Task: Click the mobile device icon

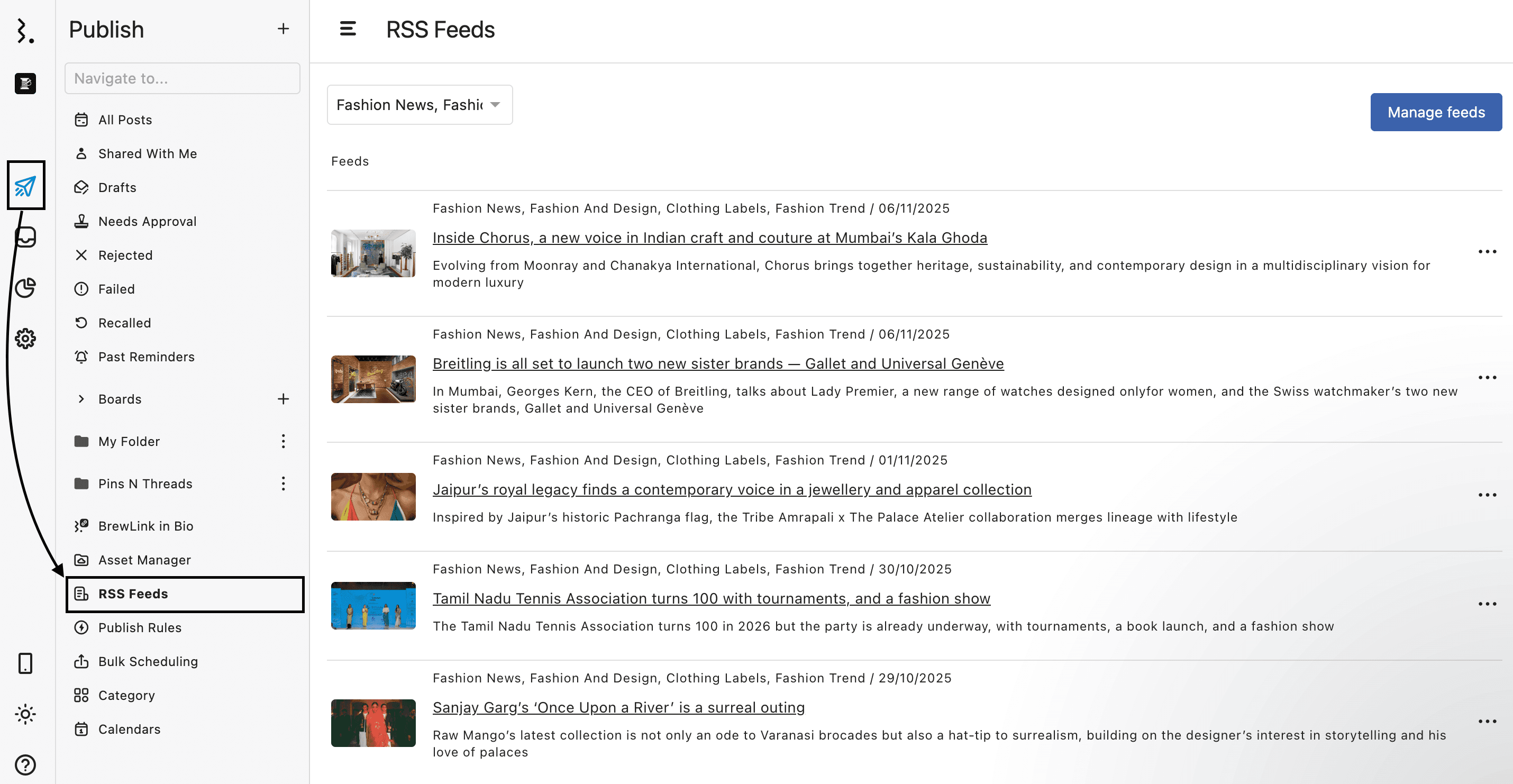Action: click(x=25, y=663)
